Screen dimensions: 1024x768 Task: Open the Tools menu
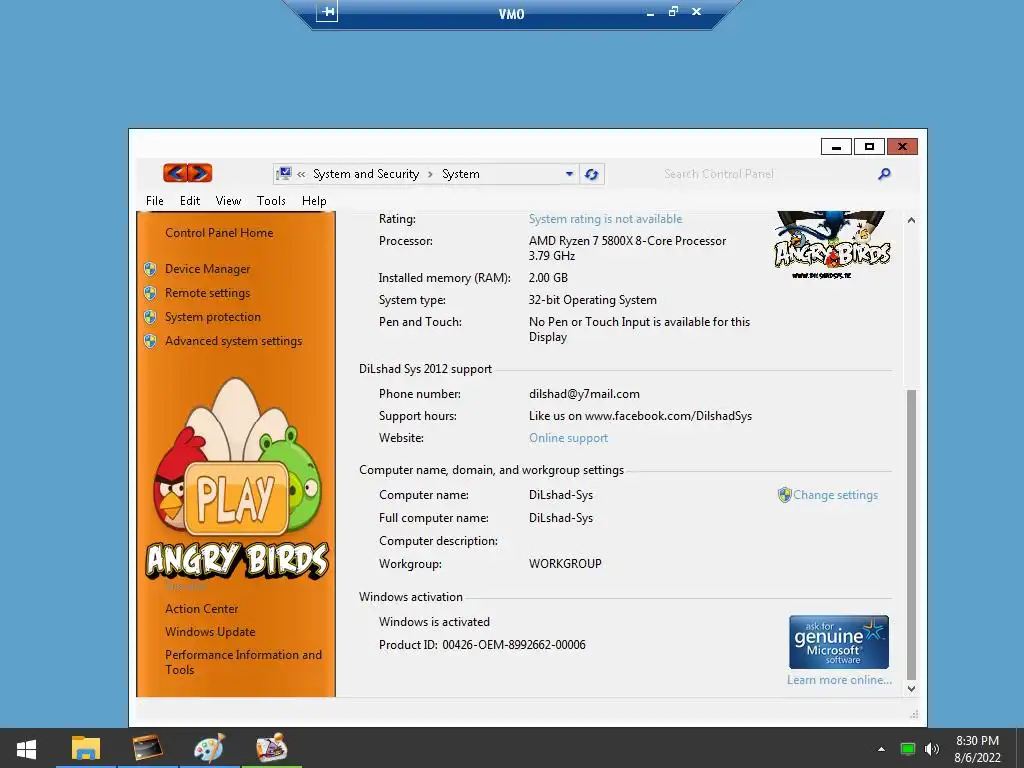tap(271, 201)
